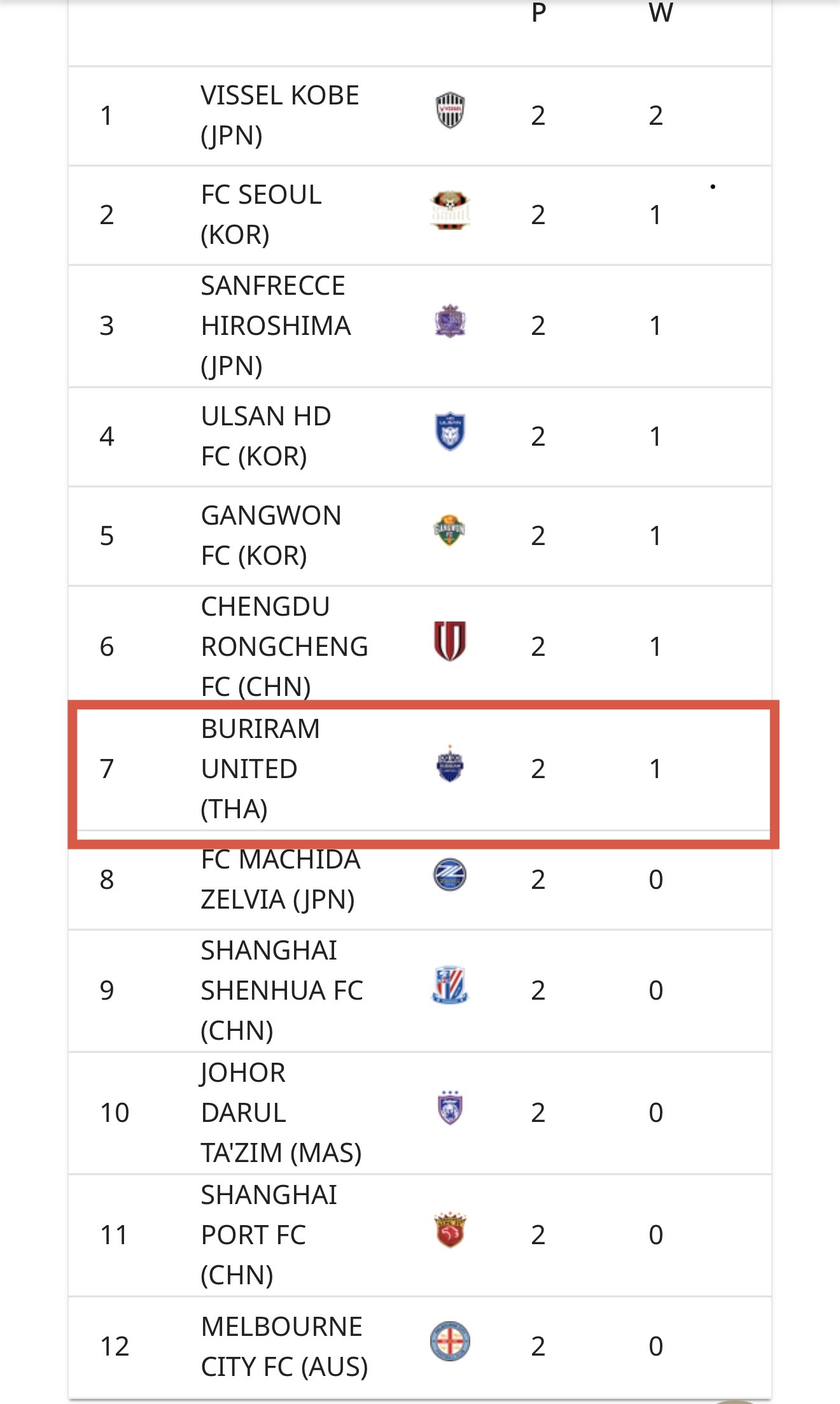The width and height of the screenshot is (840, 1404).
Task: Click the Ulsan HD FC badge
Action: [450, 432]
